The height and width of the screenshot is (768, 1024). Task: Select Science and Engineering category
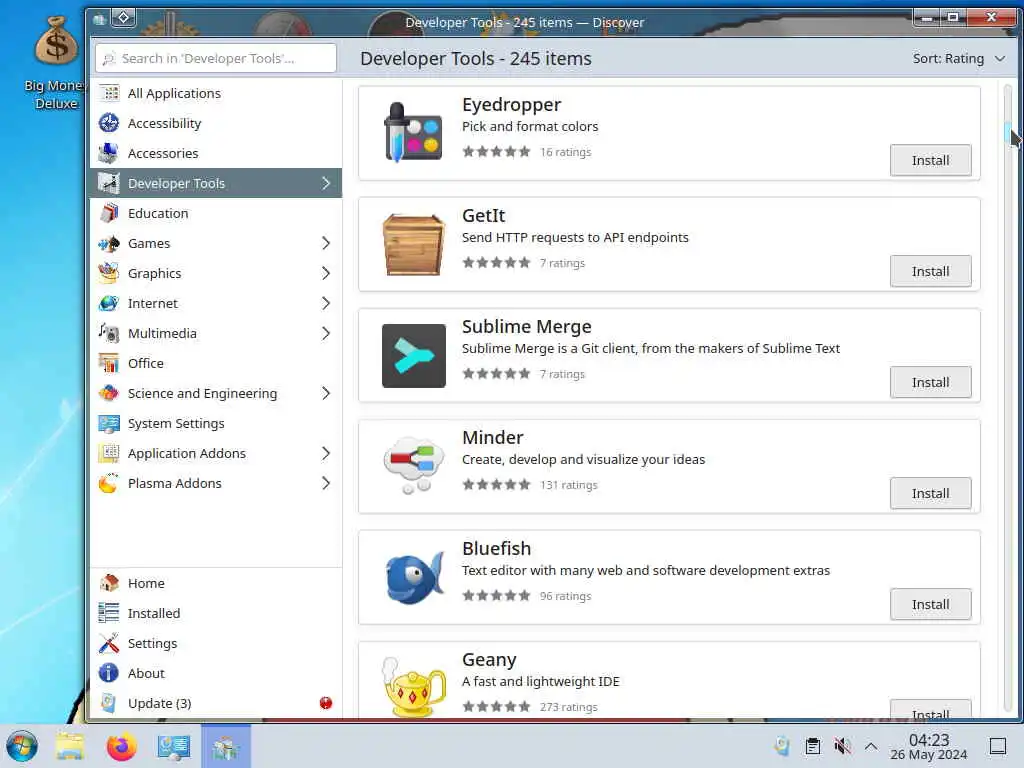click(216, 393)
